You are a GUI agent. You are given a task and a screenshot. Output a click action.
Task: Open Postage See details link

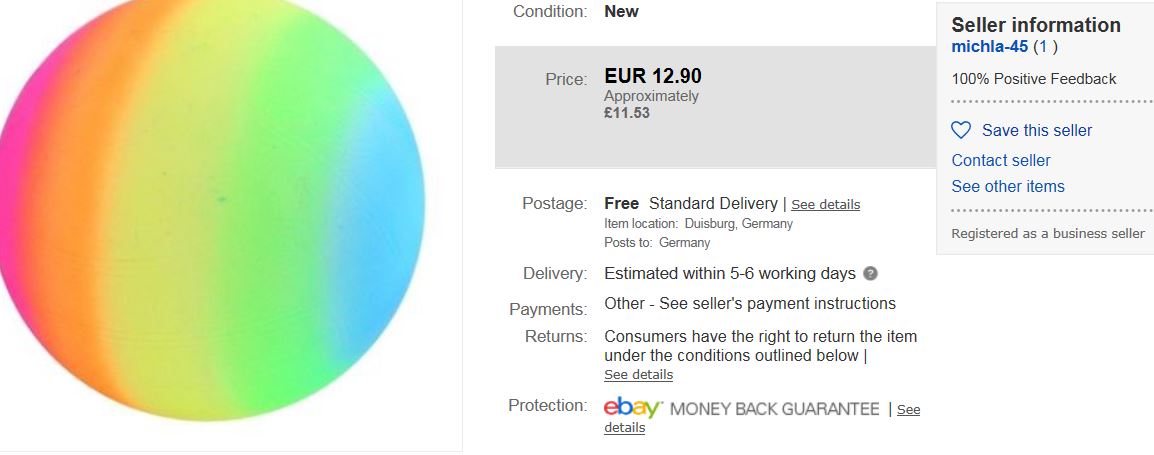pos(825,204)
